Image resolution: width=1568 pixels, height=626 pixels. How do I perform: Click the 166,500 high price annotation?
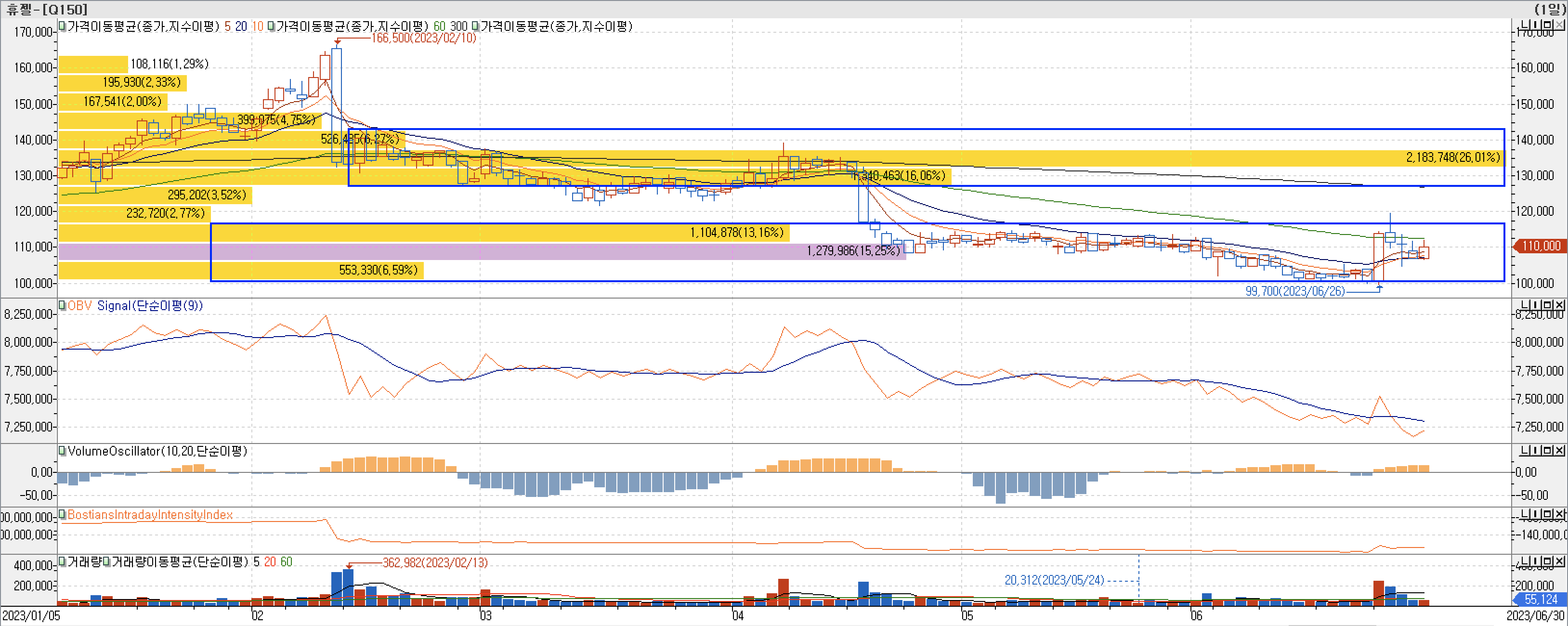424,38
